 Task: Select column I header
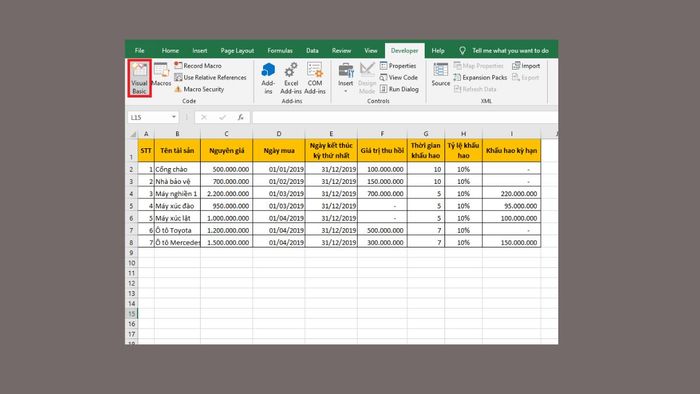click(512, 133)
